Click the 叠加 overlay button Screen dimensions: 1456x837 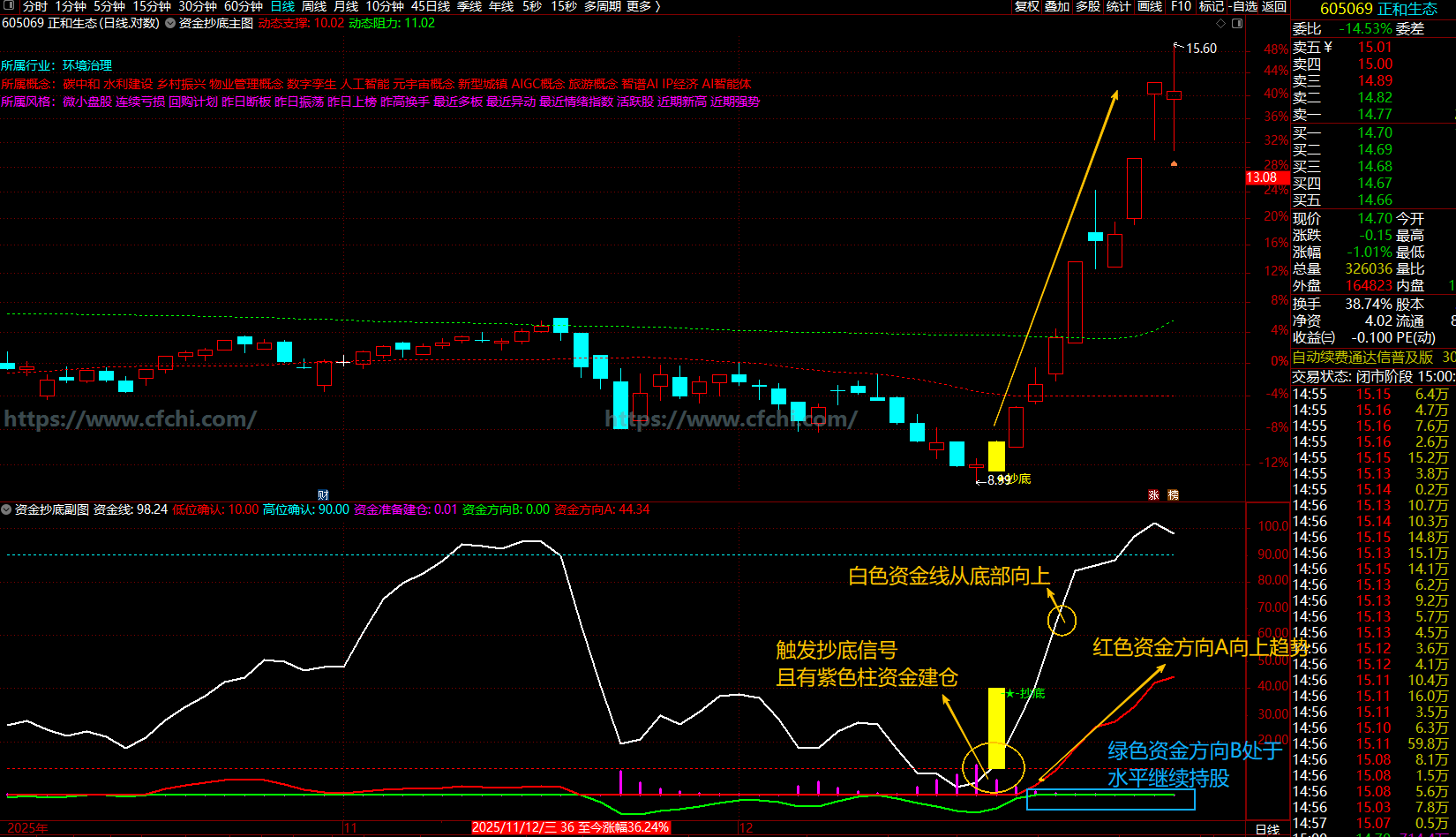(1057, 6)
